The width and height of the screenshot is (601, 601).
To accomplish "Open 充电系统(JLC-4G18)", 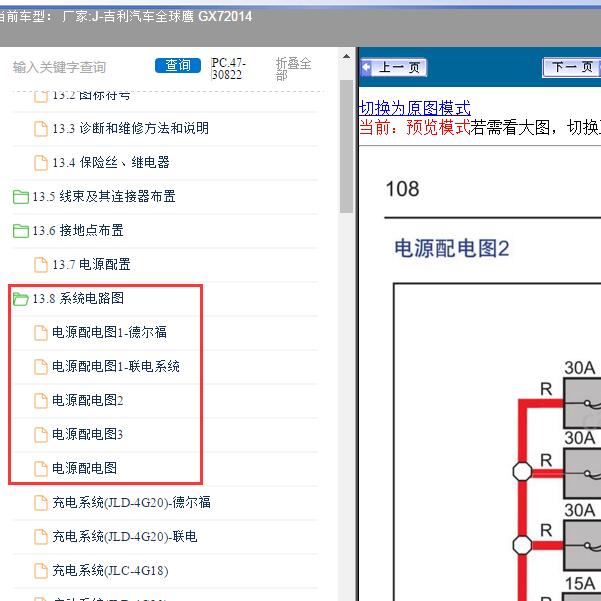I will [110, 570].
